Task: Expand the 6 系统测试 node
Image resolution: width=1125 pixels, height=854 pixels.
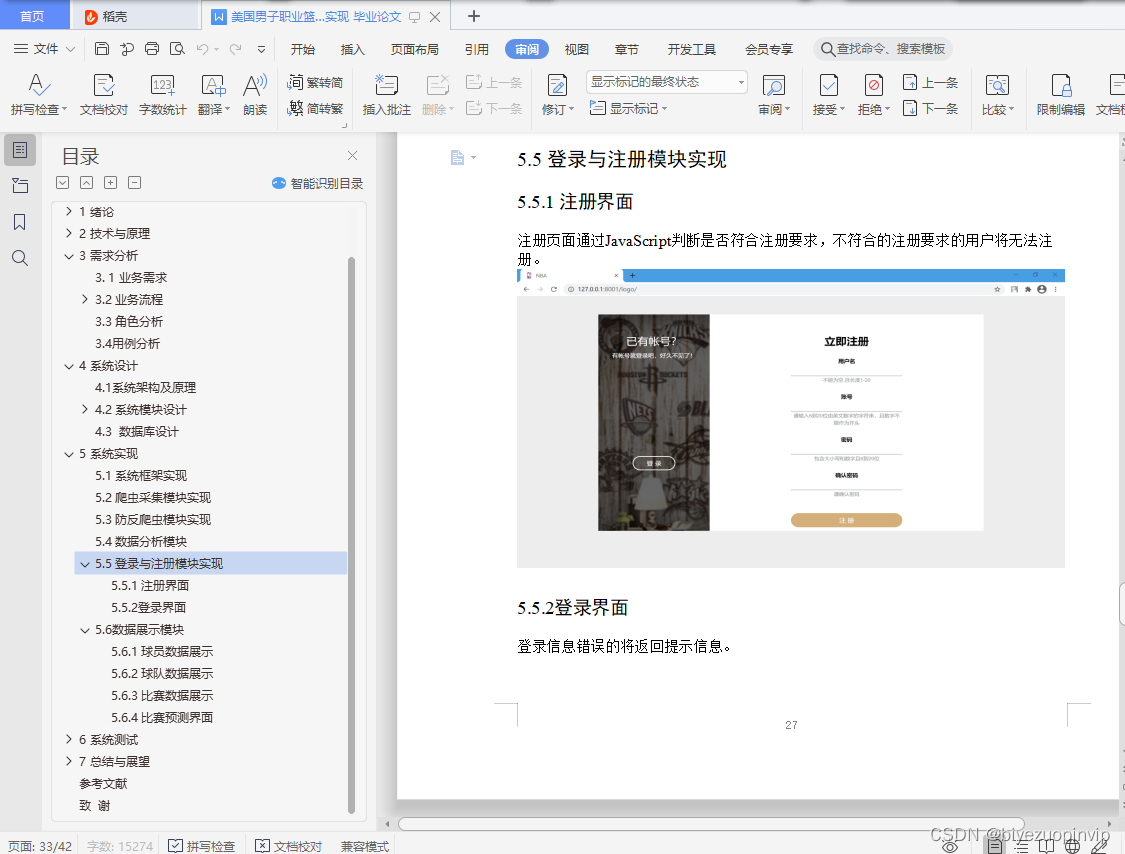Action: tap(69, 739)
